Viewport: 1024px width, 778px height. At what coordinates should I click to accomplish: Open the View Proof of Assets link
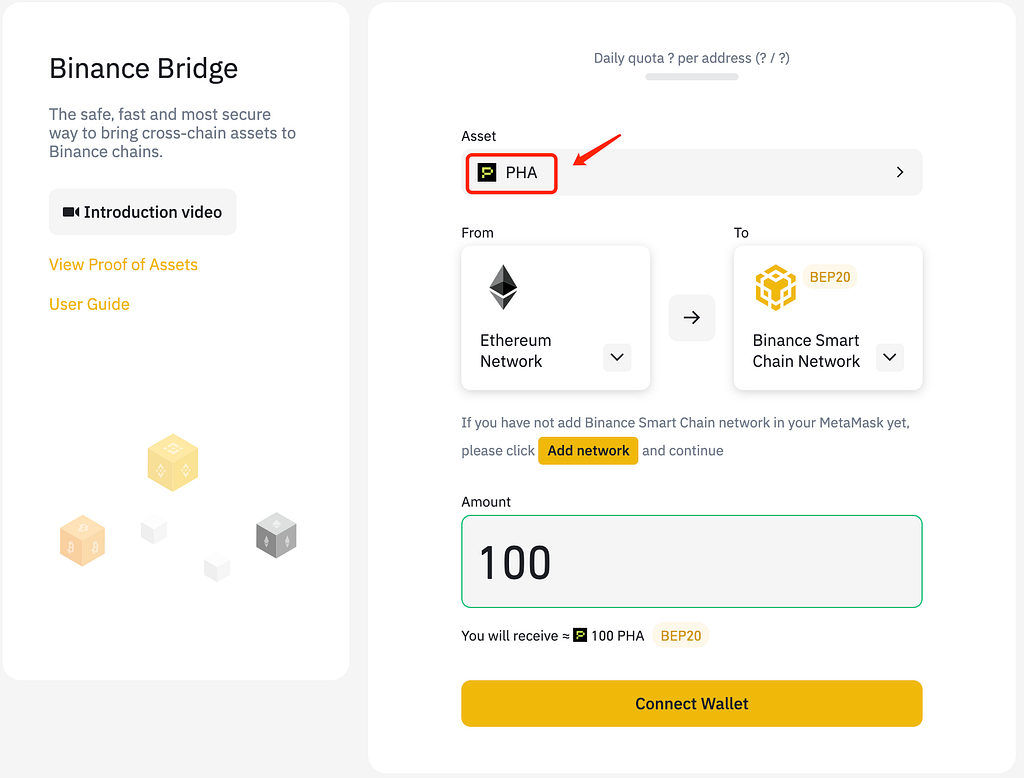[x=123, y=264]
